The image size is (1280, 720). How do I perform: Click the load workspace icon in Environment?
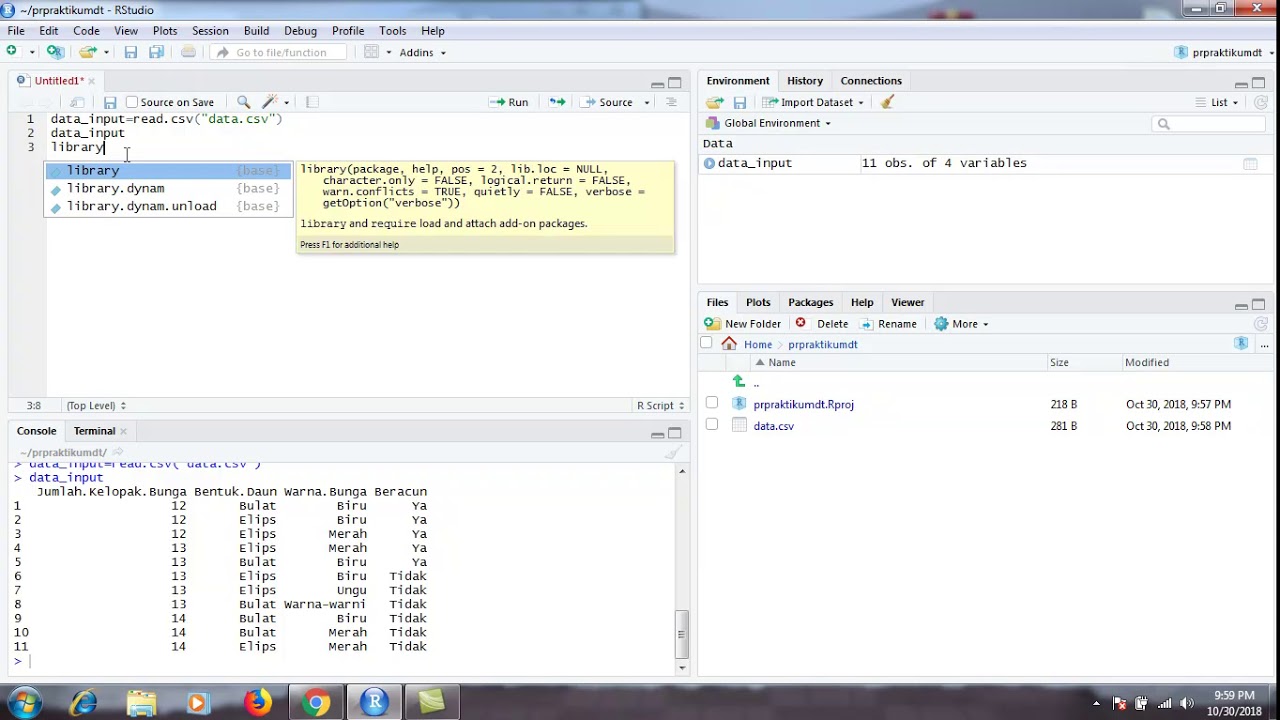(714, 102)
